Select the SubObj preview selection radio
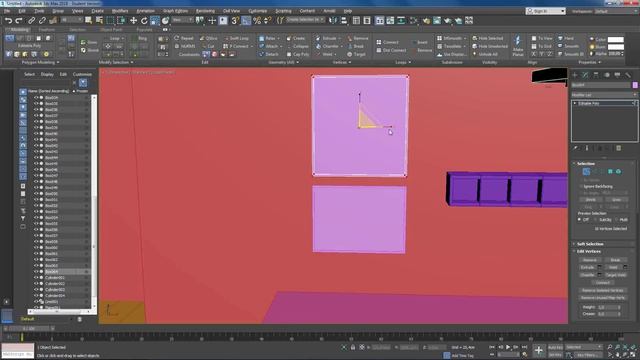 tap(596, 220)
